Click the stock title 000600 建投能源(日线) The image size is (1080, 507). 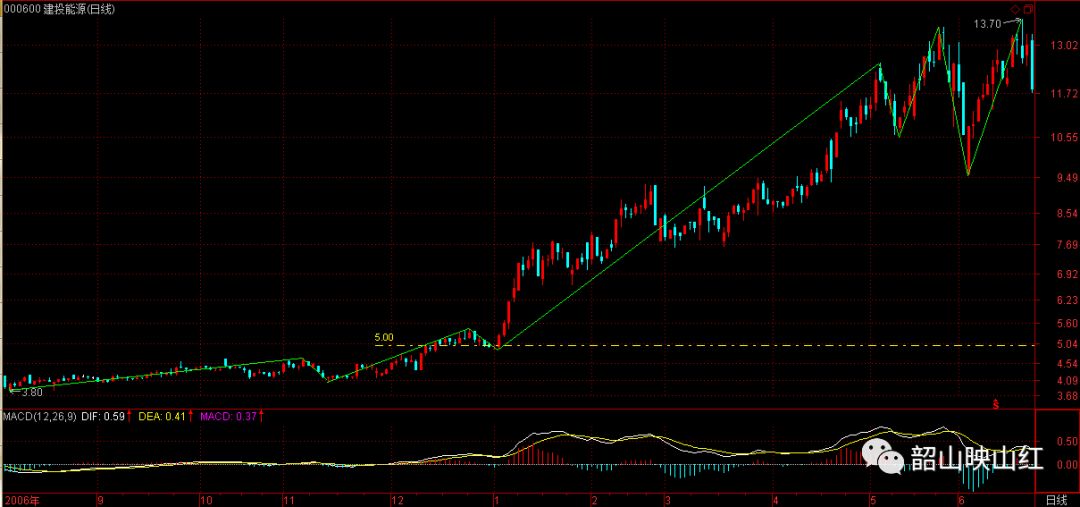click(59, 9)
